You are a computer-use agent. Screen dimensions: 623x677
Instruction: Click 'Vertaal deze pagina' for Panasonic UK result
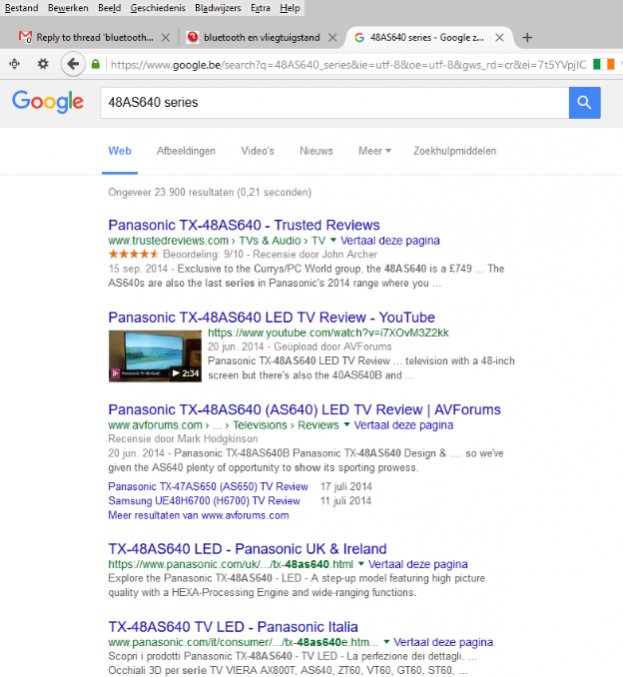point(418,564)
